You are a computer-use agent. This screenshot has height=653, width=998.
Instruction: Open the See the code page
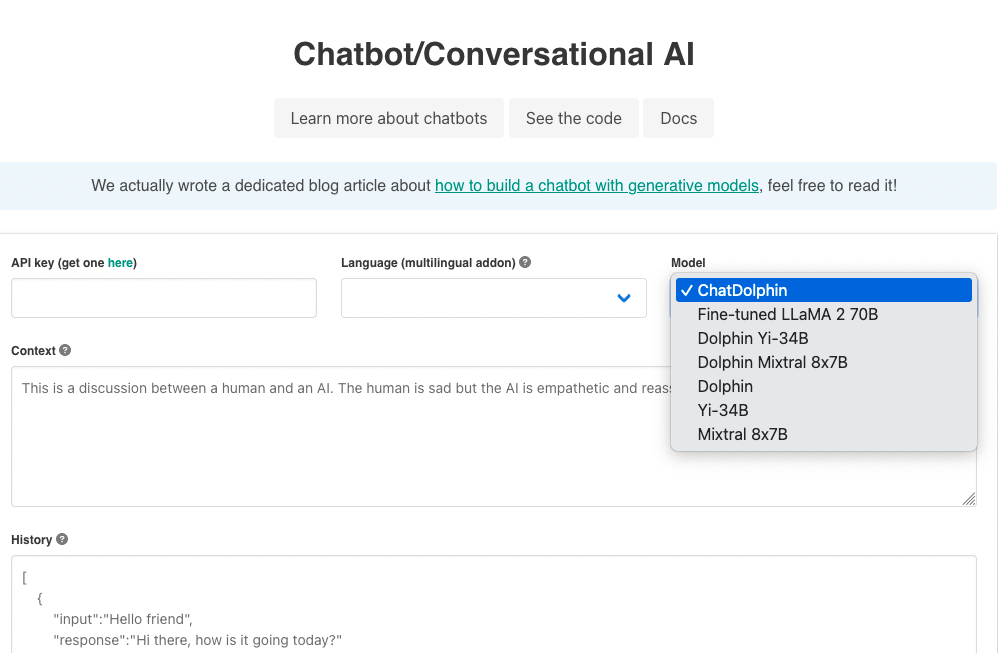[573, 118]
